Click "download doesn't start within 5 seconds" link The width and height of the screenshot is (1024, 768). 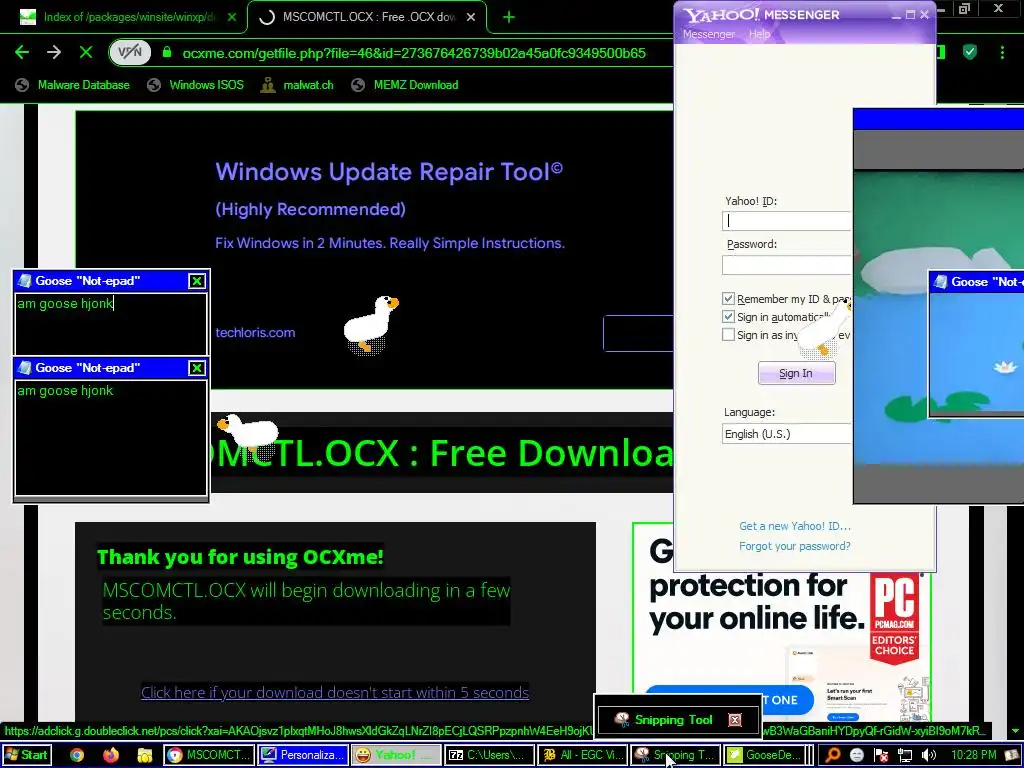pyautogui.click(x=335, y=692)
